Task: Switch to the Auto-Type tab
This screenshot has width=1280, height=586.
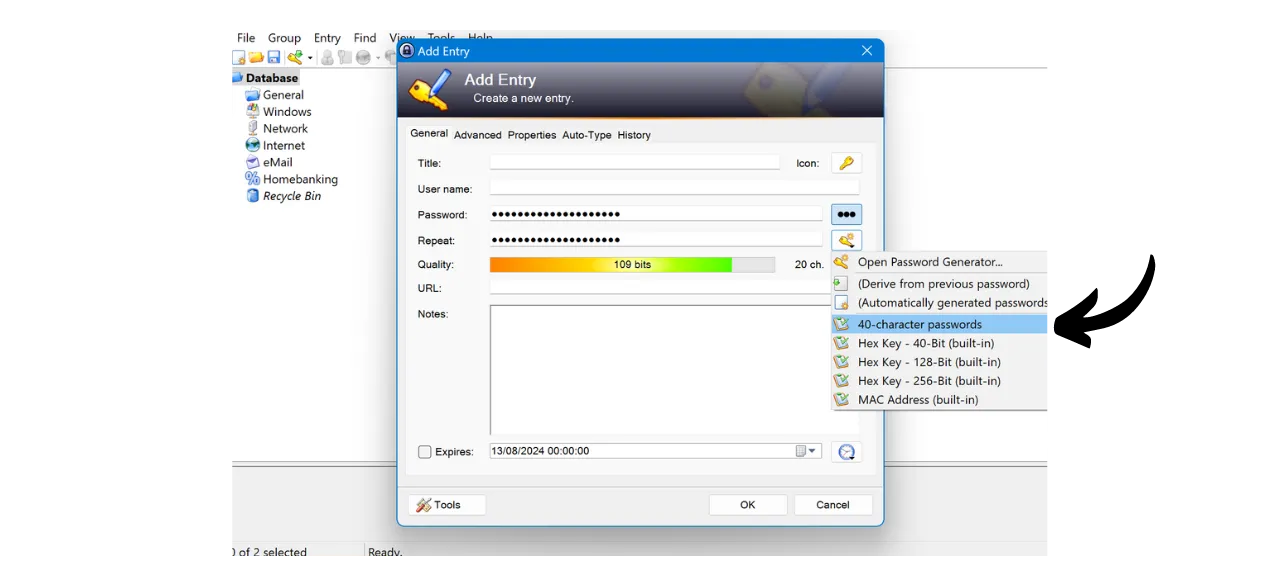Action: point(587,135)
